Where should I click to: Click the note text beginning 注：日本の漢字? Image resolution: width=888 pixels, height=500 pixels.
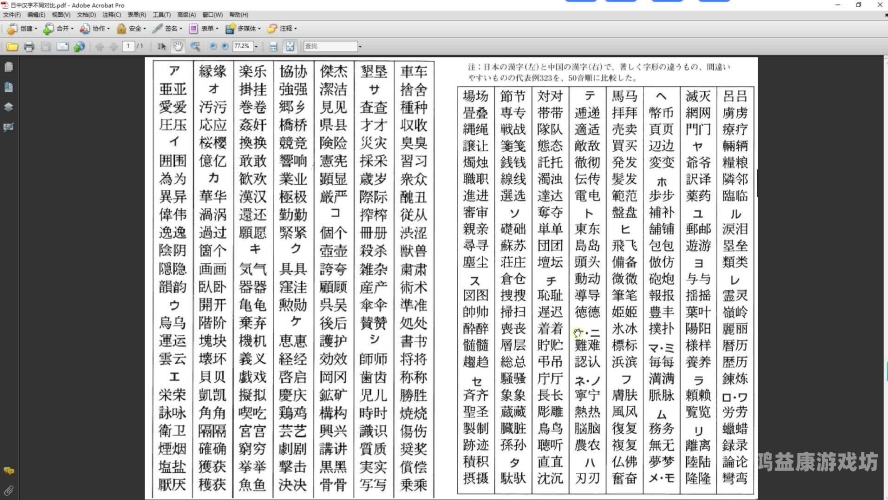pyautogui.click(x=599, y=72)
